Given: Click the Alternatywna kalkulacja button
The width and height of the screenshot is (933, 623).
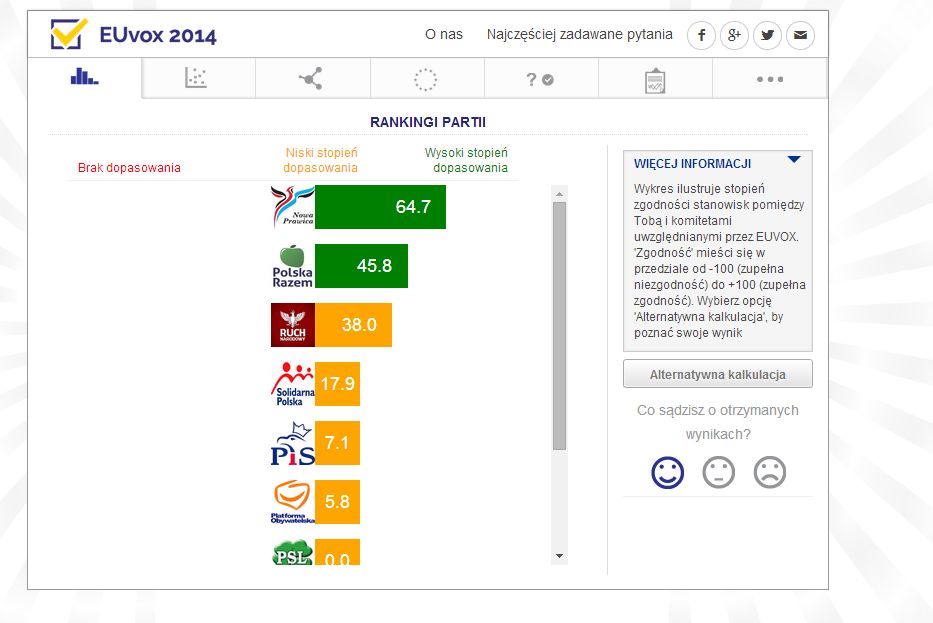Looking at the screenshot, I should (718, 374).
